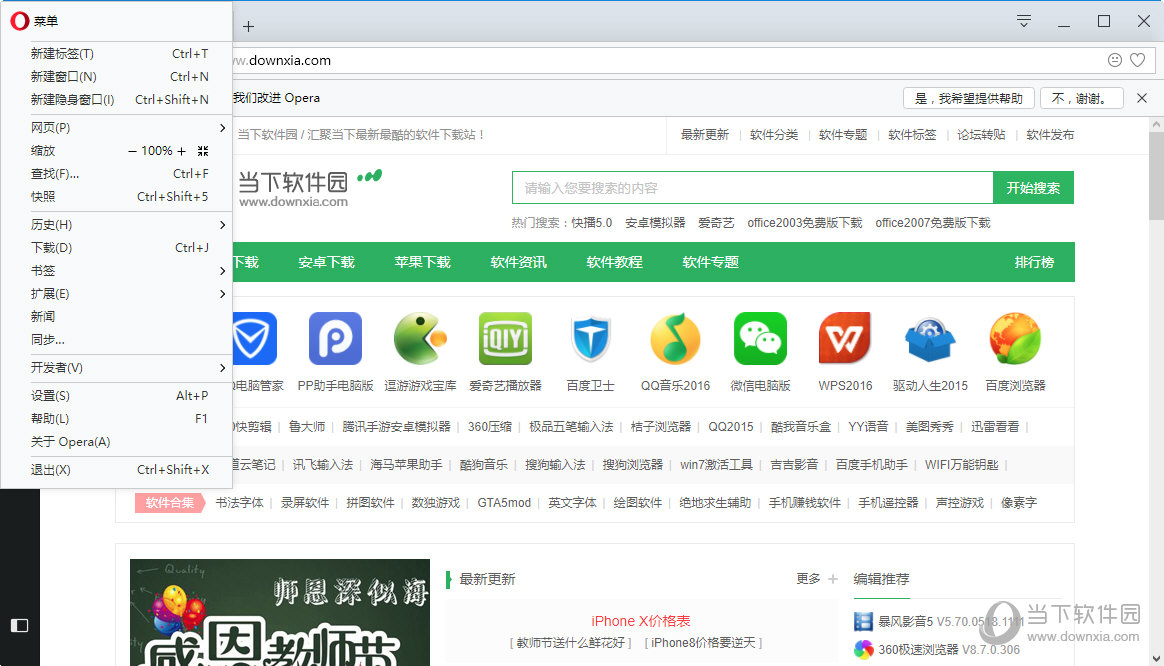Select 关于 Opera(A) menu item
Viewport: 1164px width, 666px height.
coord(117,442)
